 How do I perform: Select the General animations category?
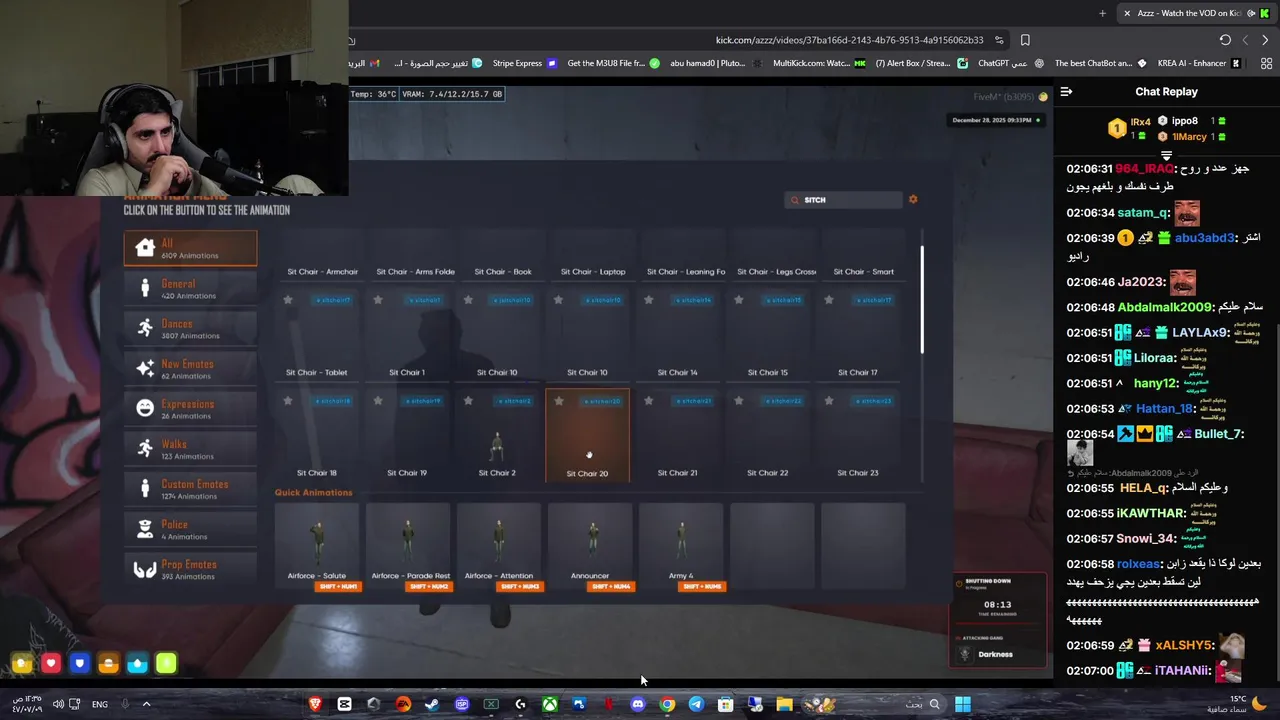pyautogui.click(x=190, y=289)
